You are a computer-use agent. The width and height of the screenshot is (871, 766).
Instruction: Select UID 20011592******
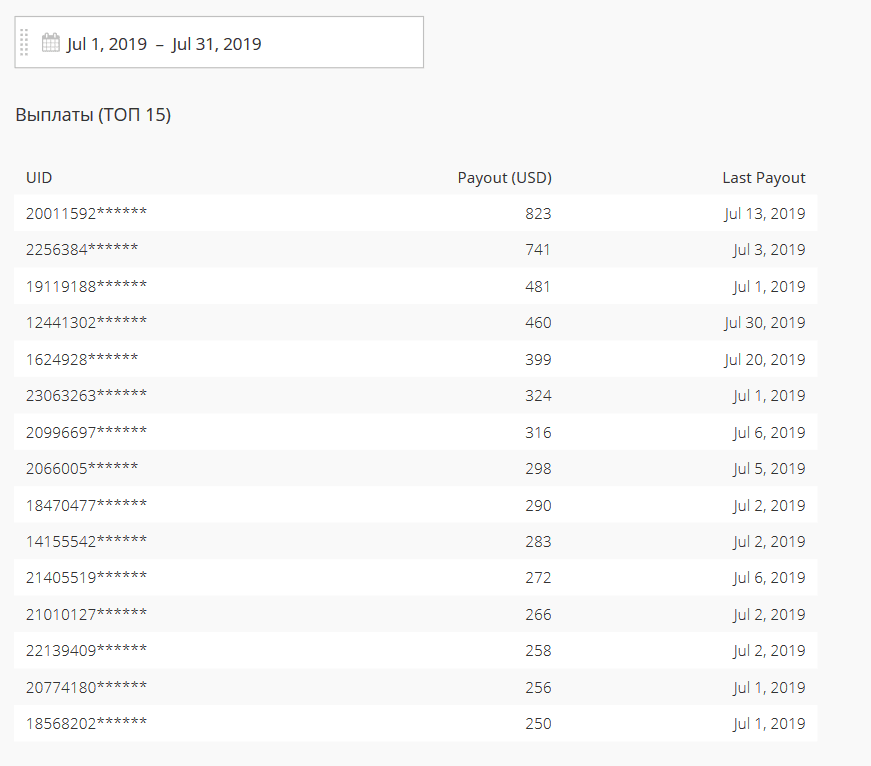[86, 213]
